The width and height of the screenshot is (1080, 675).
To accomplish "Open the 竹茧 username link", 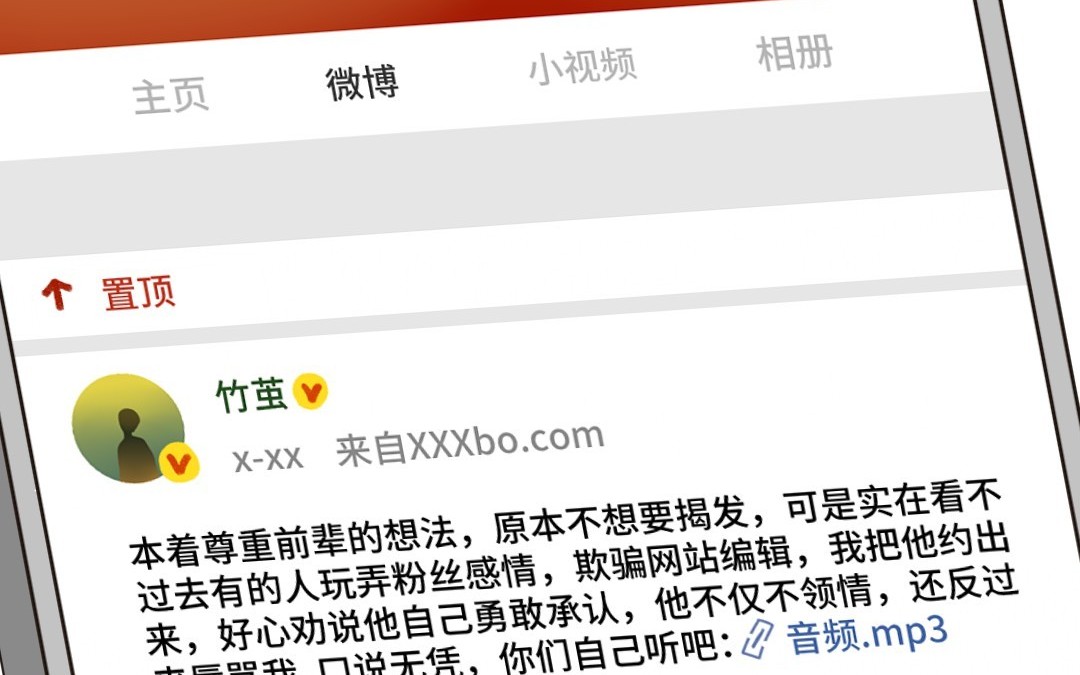I will click(251, 395).
